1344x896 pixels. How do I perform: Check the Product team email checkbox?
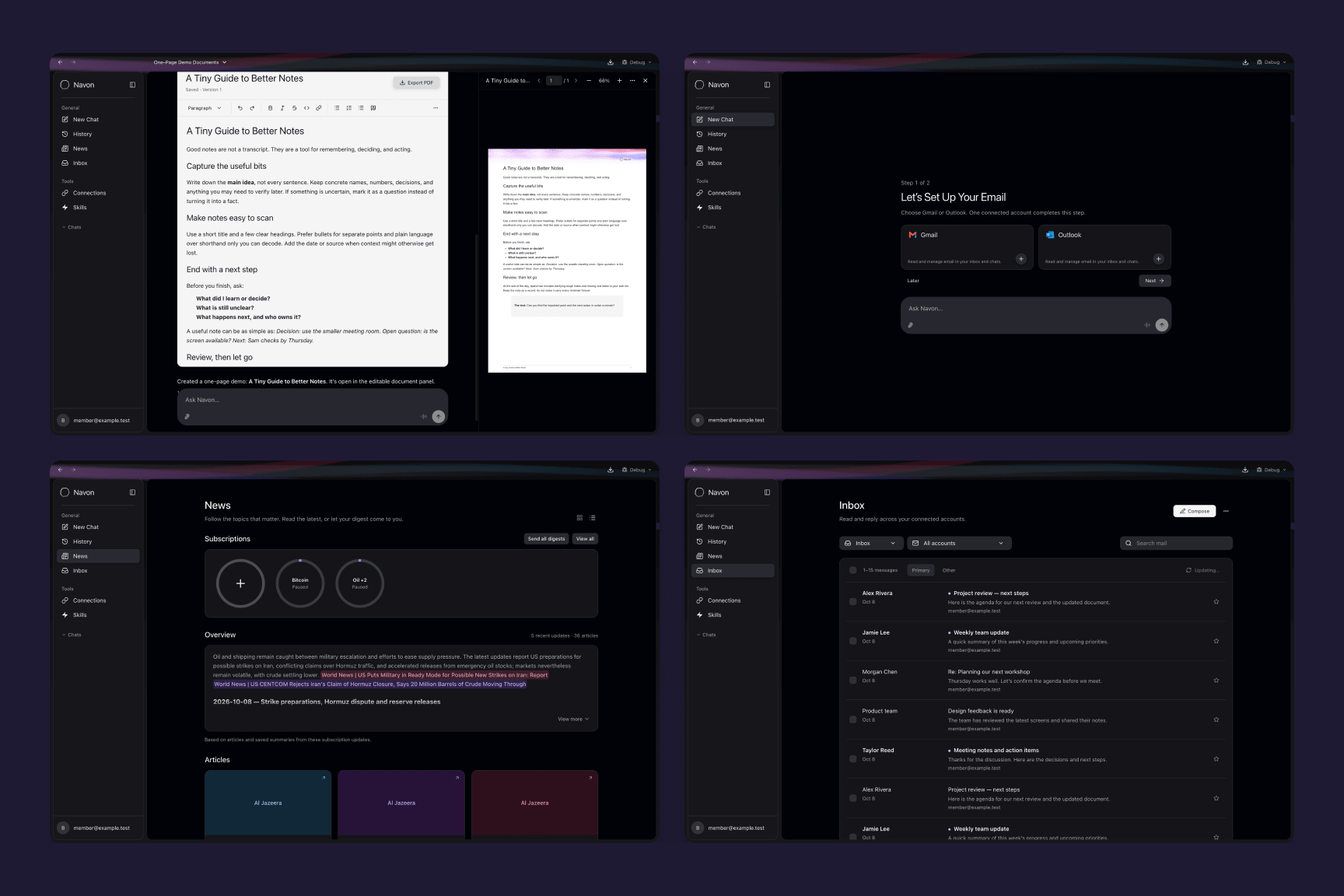tap(853, 719)
